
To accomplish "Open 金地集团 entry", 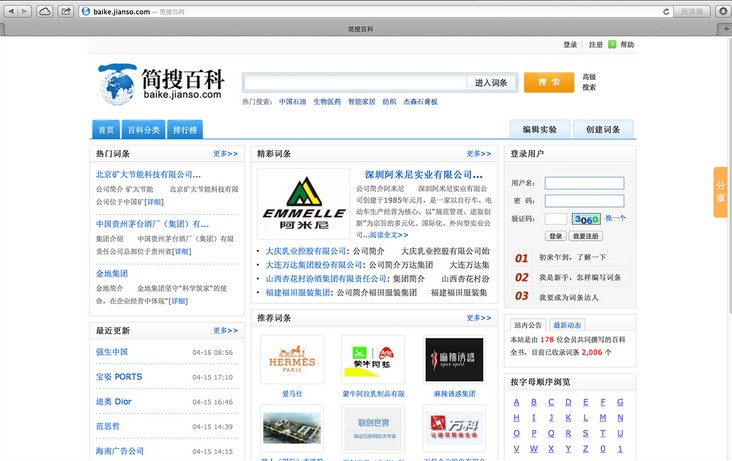I will click(112, 274).
